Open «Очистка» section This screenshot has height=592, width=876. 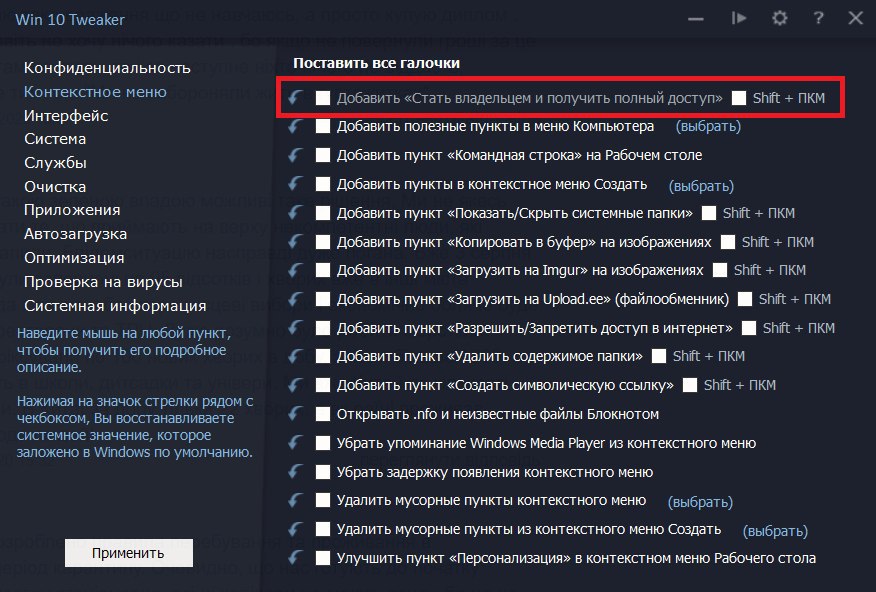(55, 187)
